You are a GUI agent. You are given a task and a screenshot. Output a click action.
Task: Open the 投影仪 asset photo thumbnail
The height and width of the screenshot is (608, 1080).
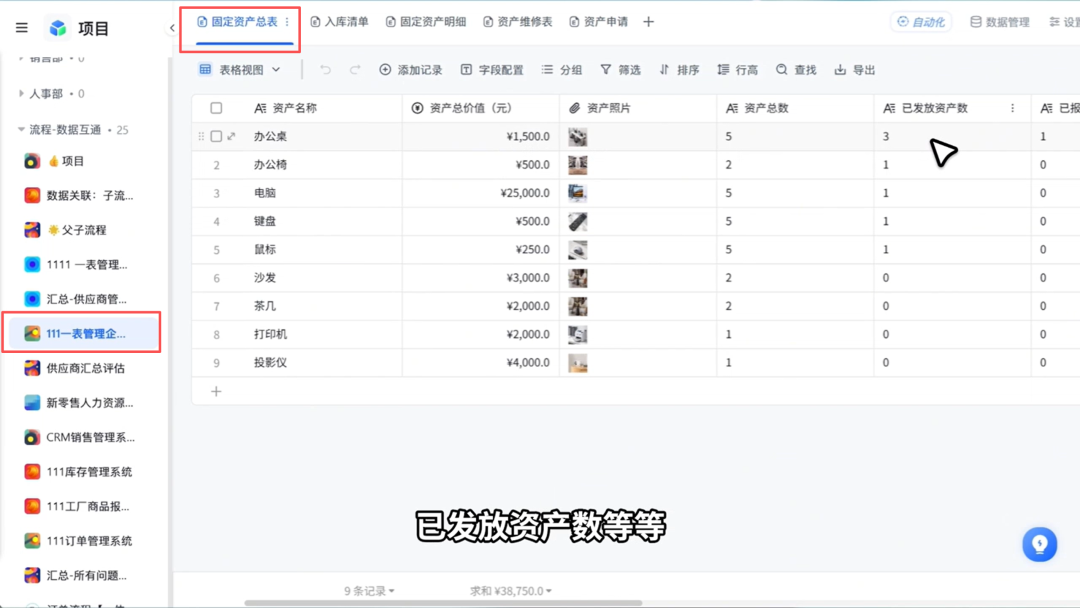click(x=578, y=362)
